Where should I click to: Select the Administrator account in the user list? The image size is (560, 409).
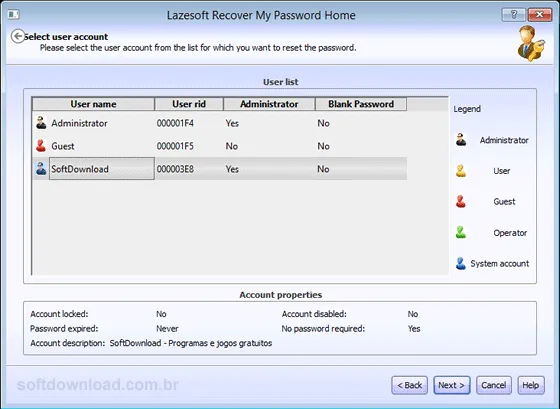pyautogui.click(x=219, y=123)
